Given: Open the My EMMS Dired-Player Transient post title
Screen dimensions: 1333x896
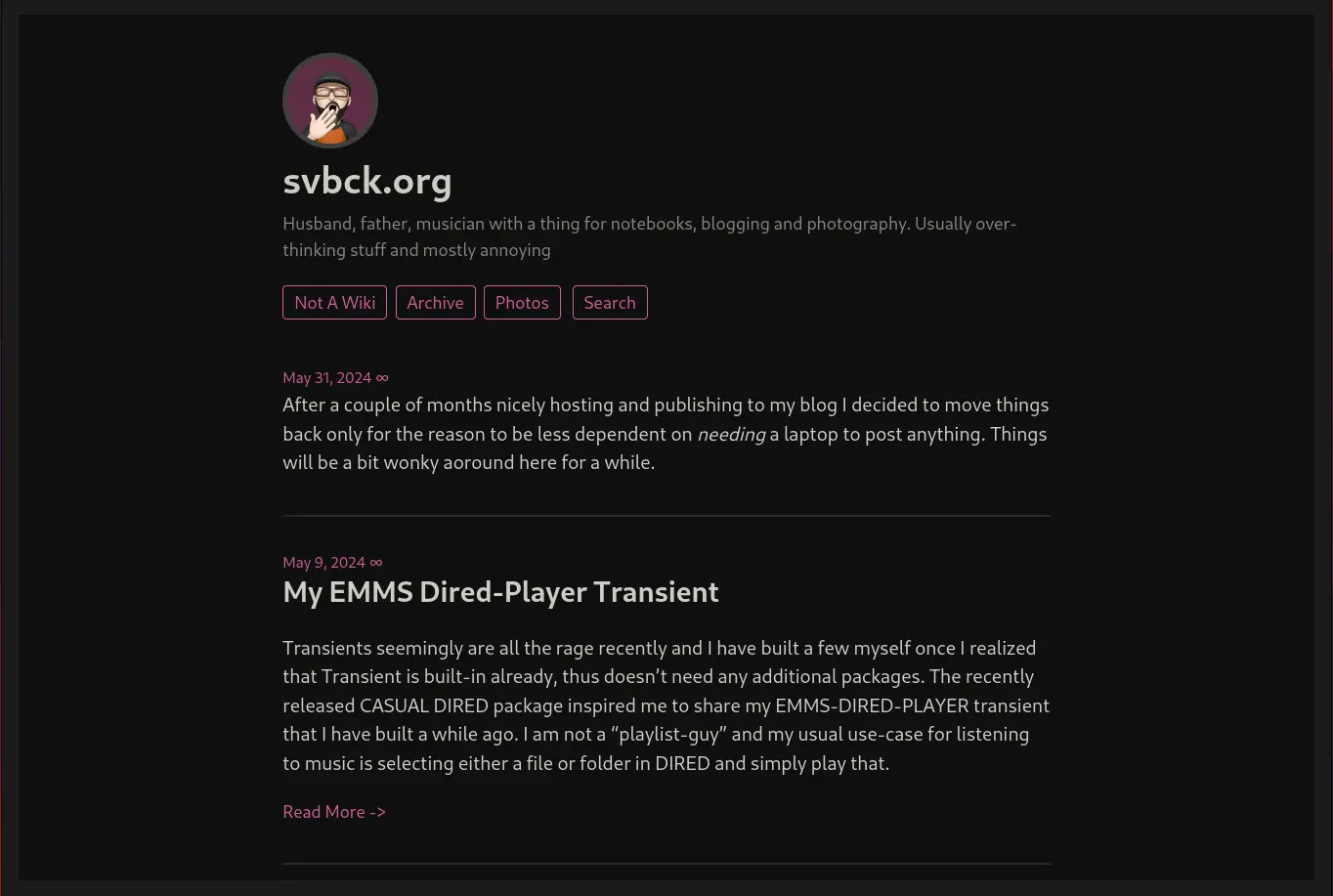Looking at the screenshot, I should pyautogui.click(x=500, y=592).
